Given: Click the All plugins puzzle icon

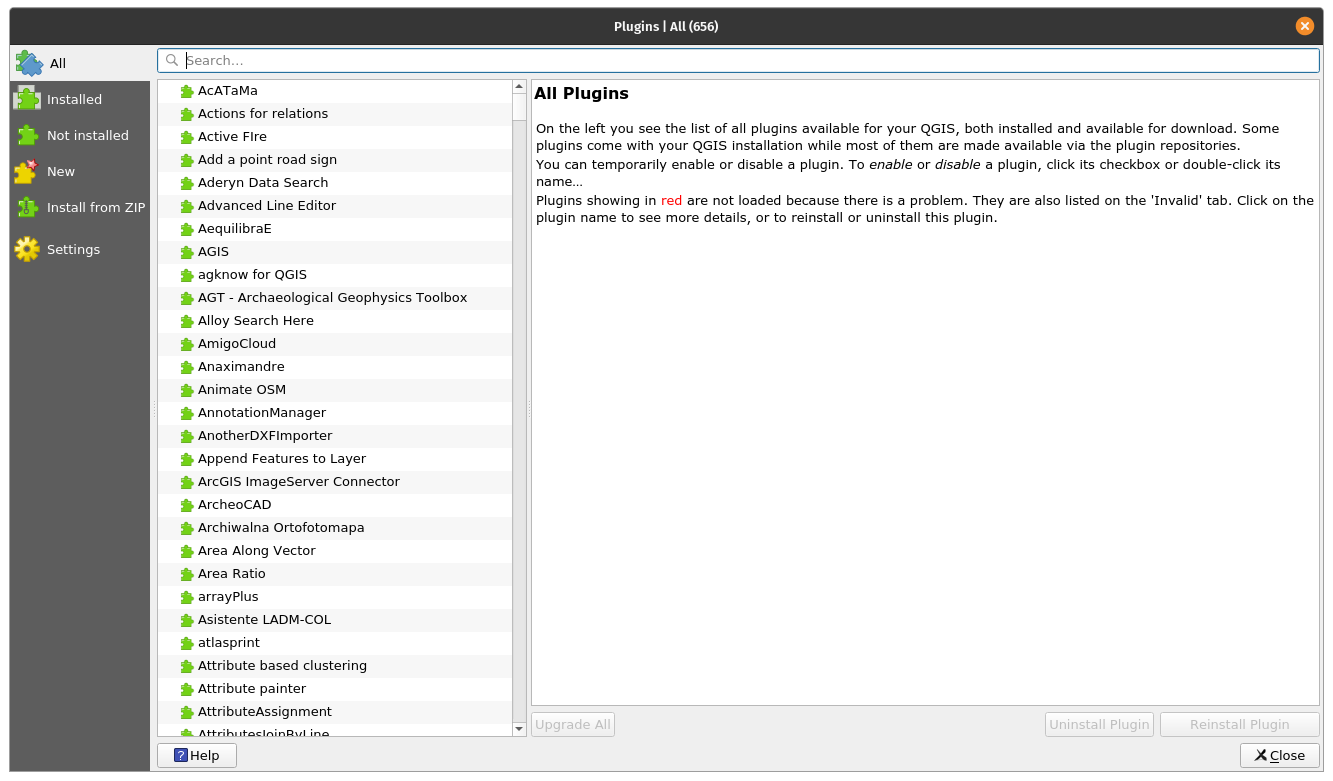Looking at the screenshot, I should click(x=26, y=62).
